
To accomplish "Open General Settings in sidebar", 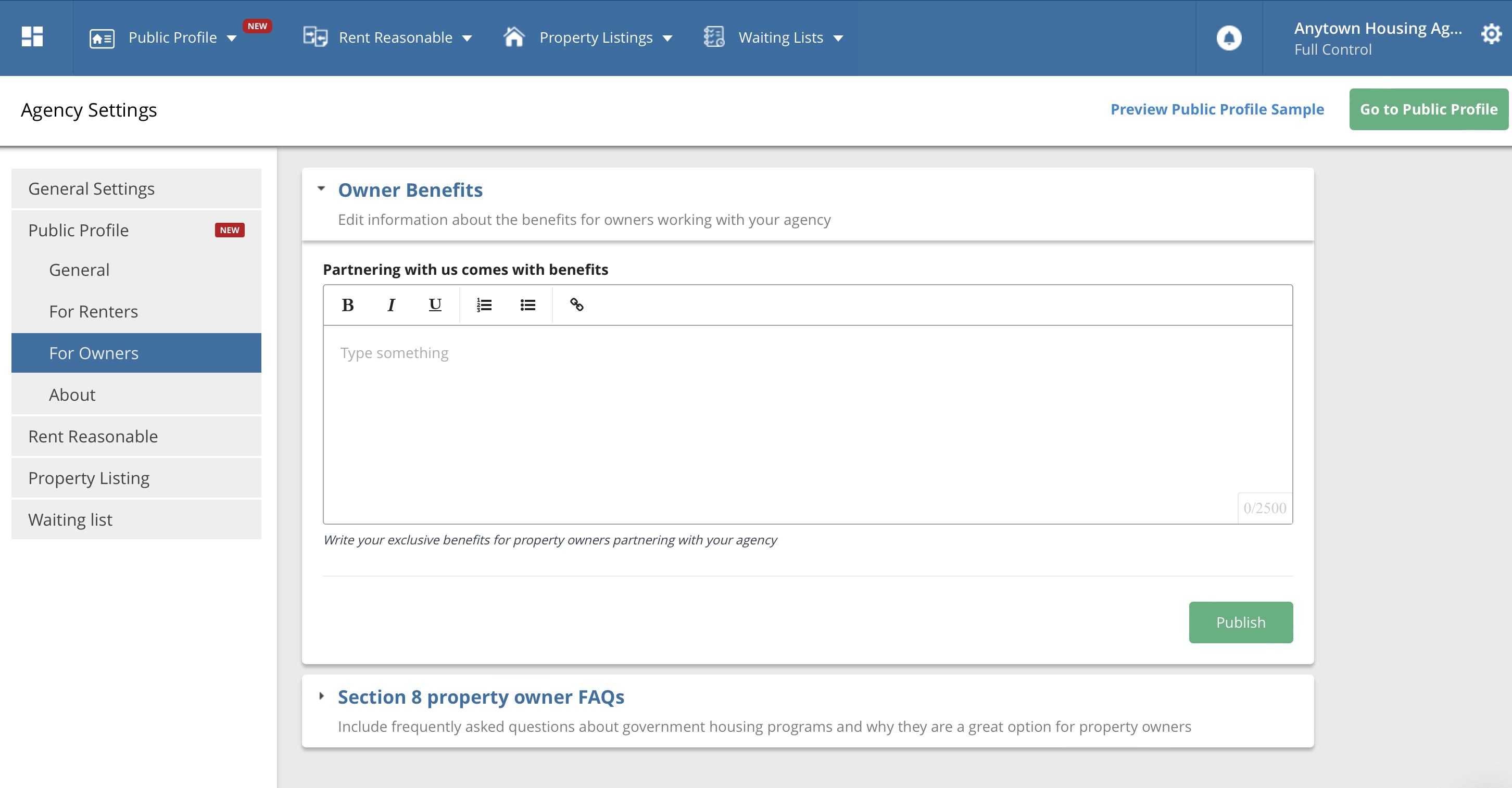I will pos(92,189).
